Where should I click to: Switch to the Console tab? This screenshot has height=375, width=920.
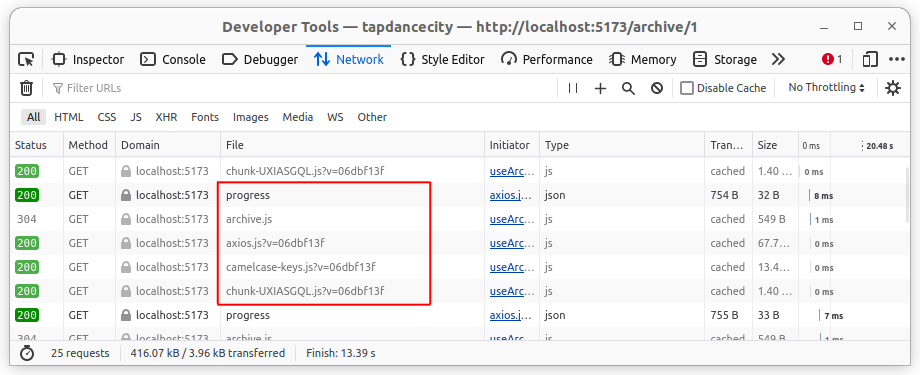(173, 59)
